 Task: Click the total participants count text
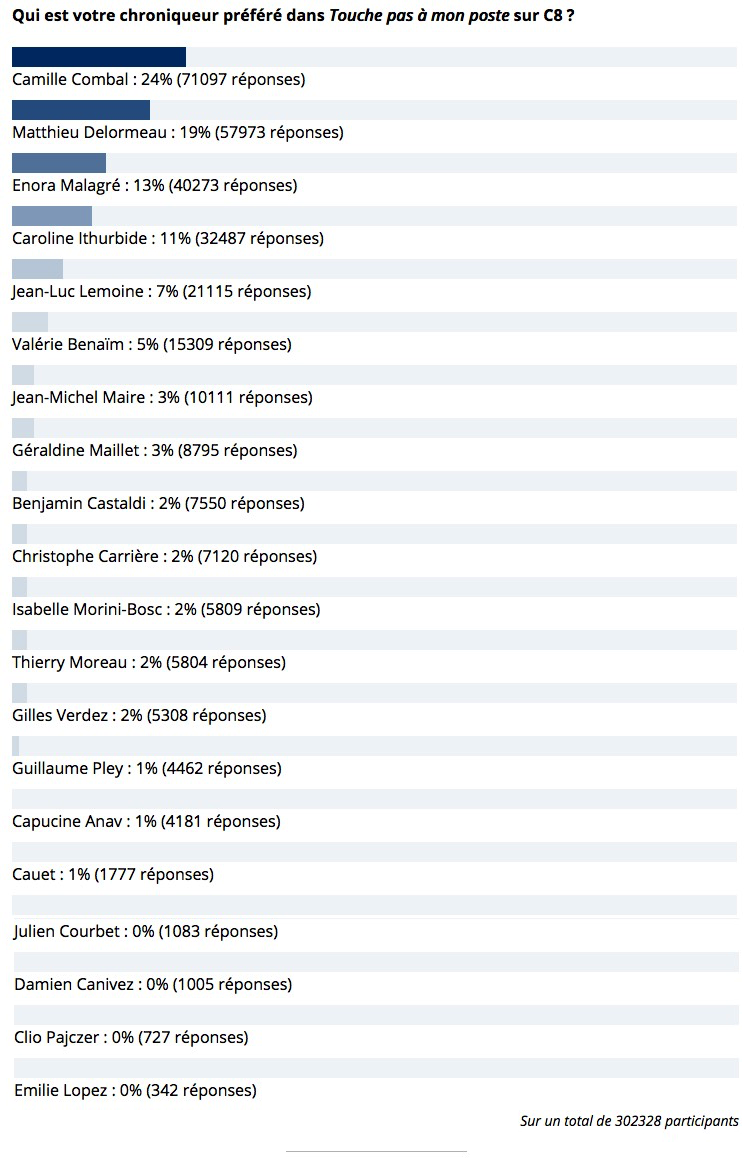[629, 1121]
